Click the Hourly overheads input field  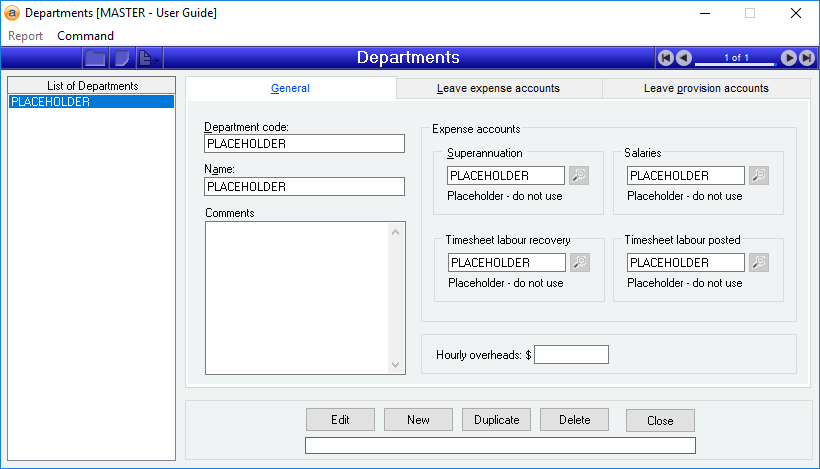[571, 355]
